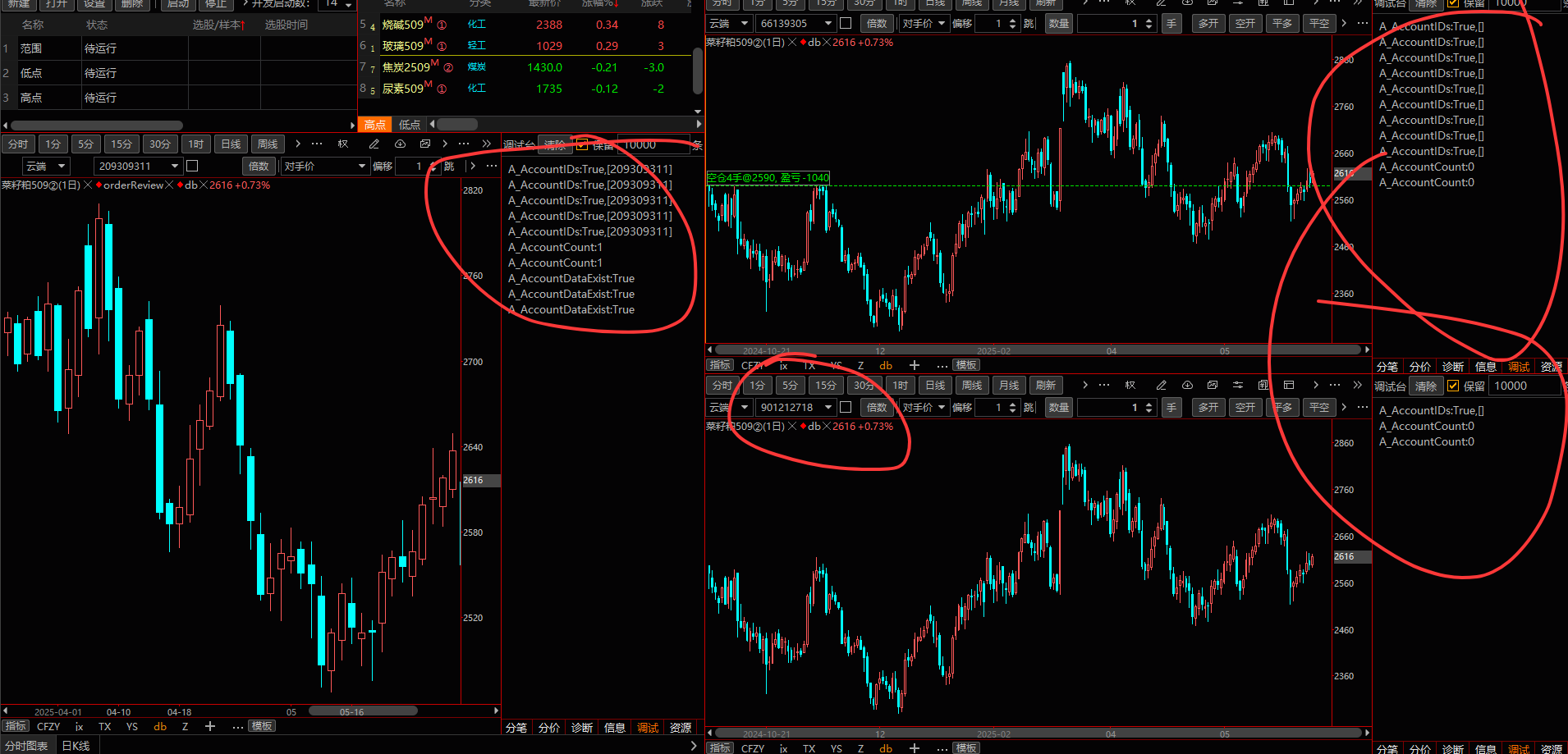Open the 对手价 dropdown in left chart order bar
Screen dimensions: 1568x754
pos(324,166)
